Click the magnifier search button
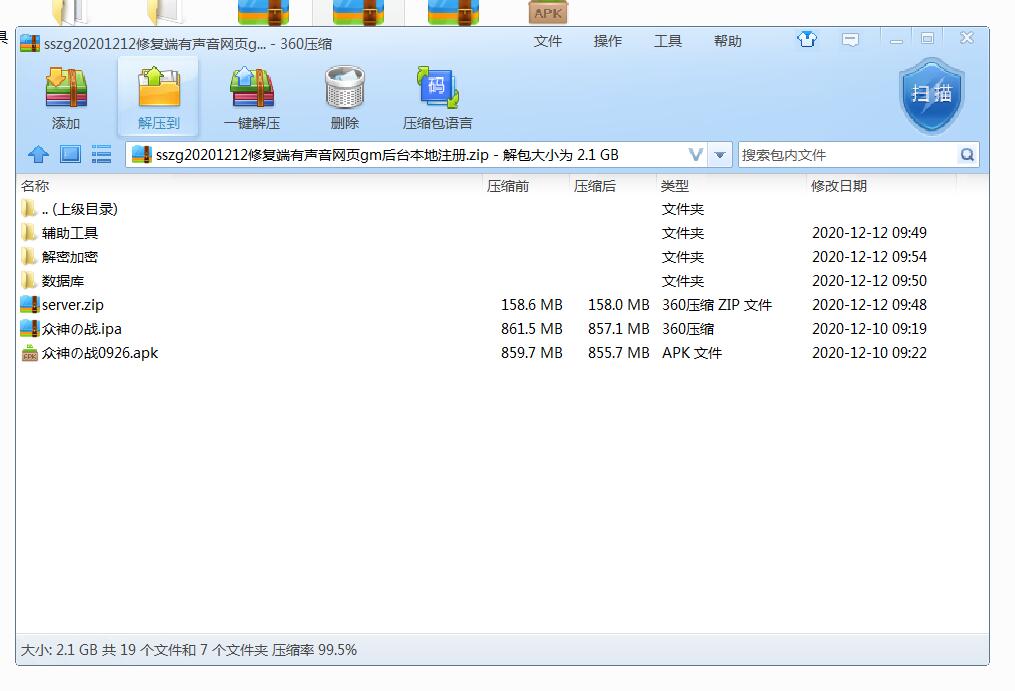This screenshot has height=691, width=1015. 967,155
